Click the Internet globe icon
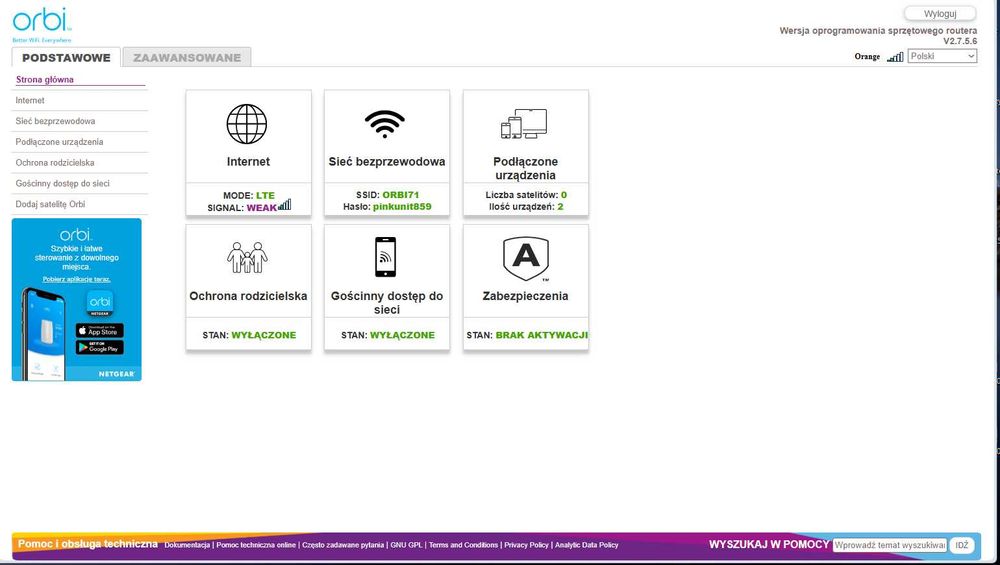This screenshot has width=1000, height=565. pyautogui.click(x=247, y=124)
